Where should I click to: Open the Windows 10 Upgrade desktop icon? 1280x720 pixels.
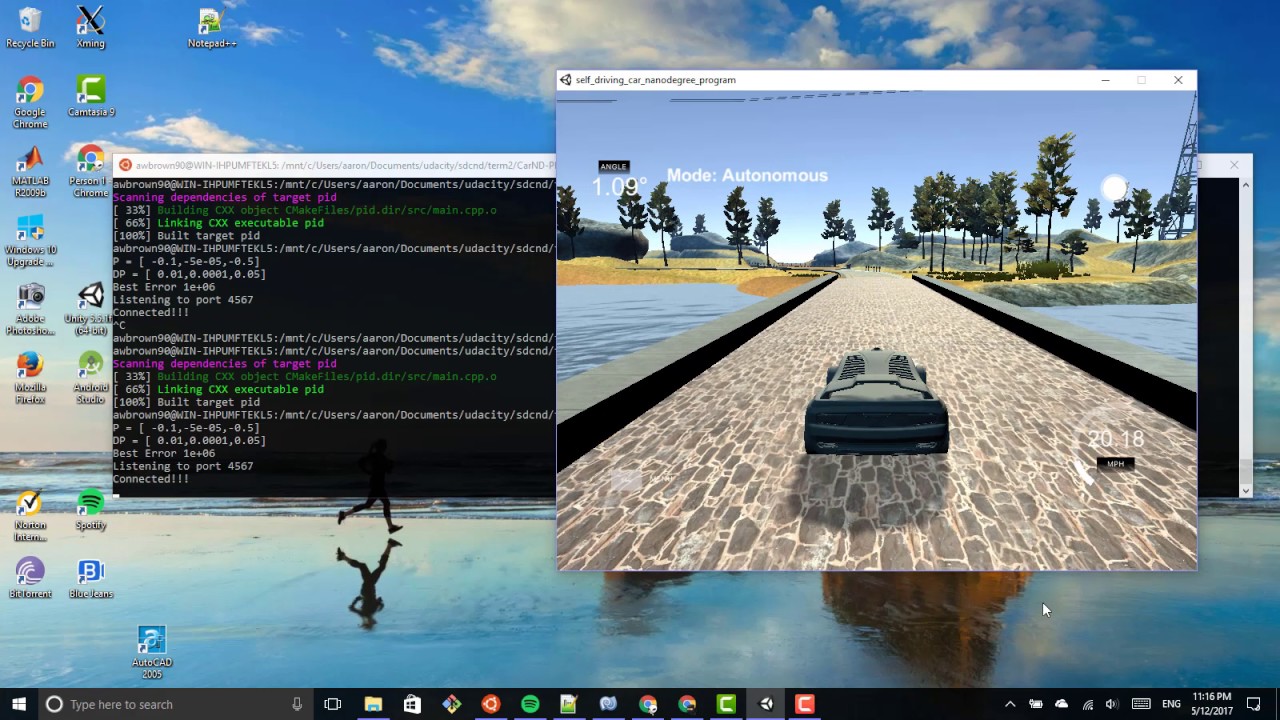[30, 240]
